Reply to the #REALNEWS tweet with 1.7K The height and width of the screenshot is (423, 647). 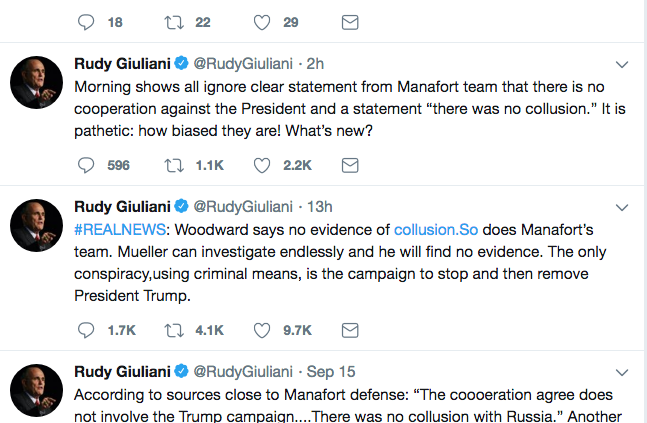click(x=86, y=330)
